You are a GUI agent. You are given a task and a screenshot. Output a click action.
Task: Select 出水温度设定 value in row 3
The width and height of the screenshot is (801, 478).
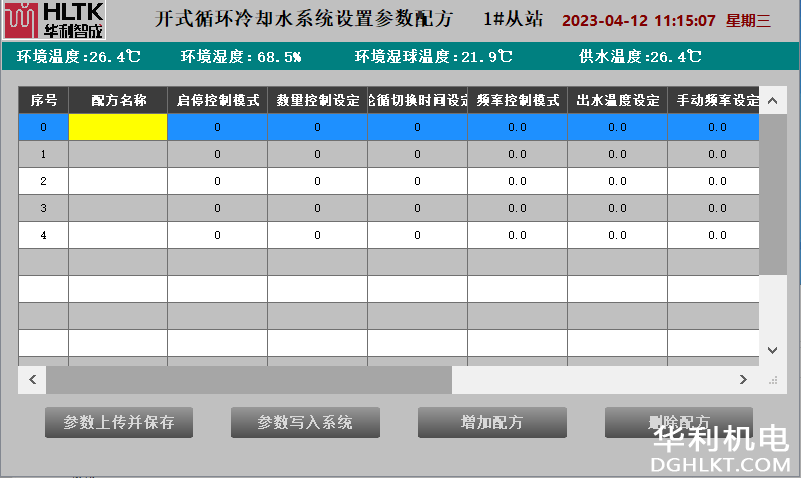pos(617,208)
